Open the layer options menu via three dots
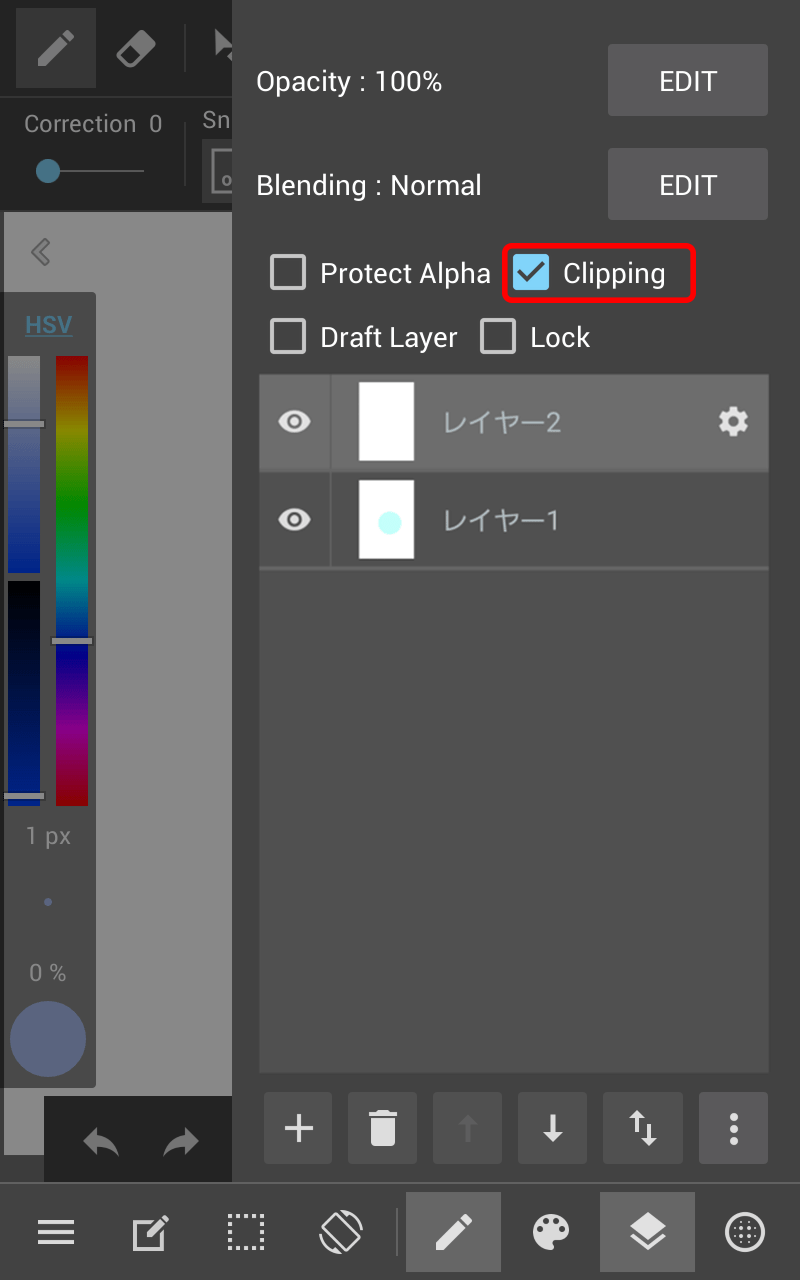This screenshot has width=800, height=1280. tap(733, 1128)
